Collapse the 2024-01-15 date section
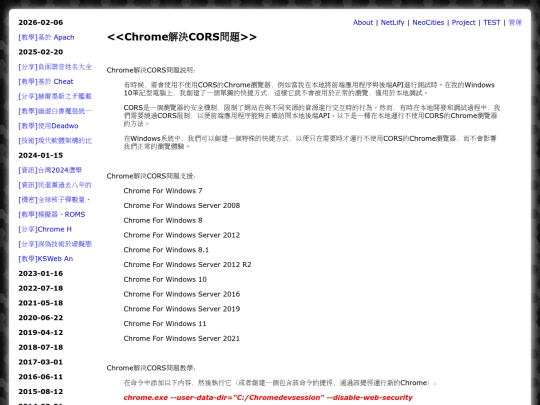Screen dimensions: 540x405 click(41, 155)
